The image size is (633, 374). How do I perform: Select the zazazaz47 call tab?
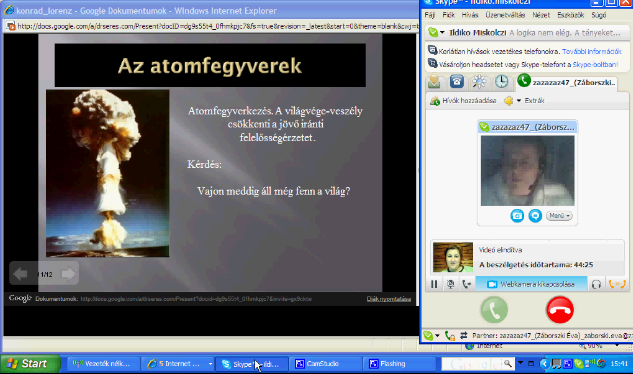(x=566, y=82)
